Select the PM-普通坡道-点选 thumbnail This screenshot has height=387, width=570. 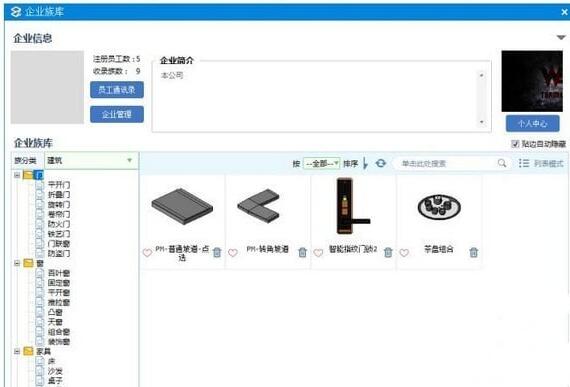click(182, 206)
